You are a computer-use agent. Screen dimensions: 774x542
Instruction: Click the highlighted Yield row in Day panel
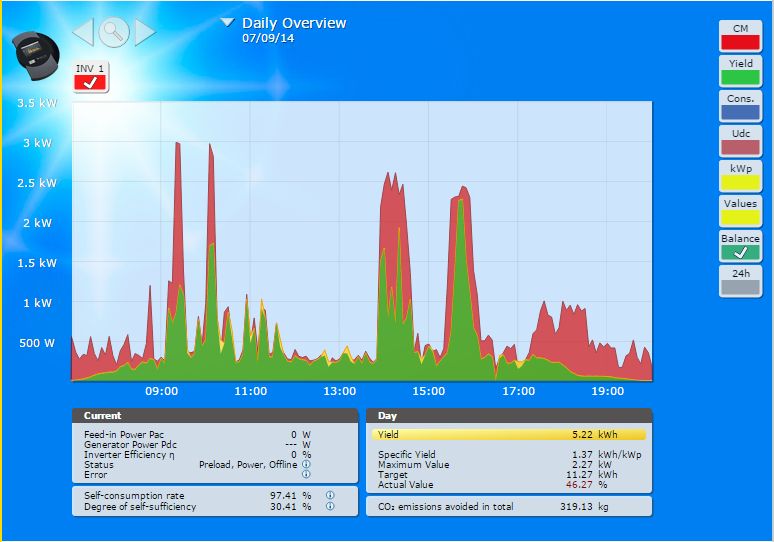[508, 435]
